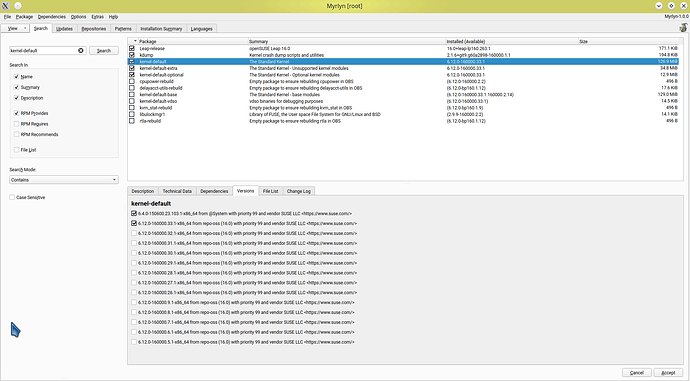Open the File menu

tap(7, 17)
